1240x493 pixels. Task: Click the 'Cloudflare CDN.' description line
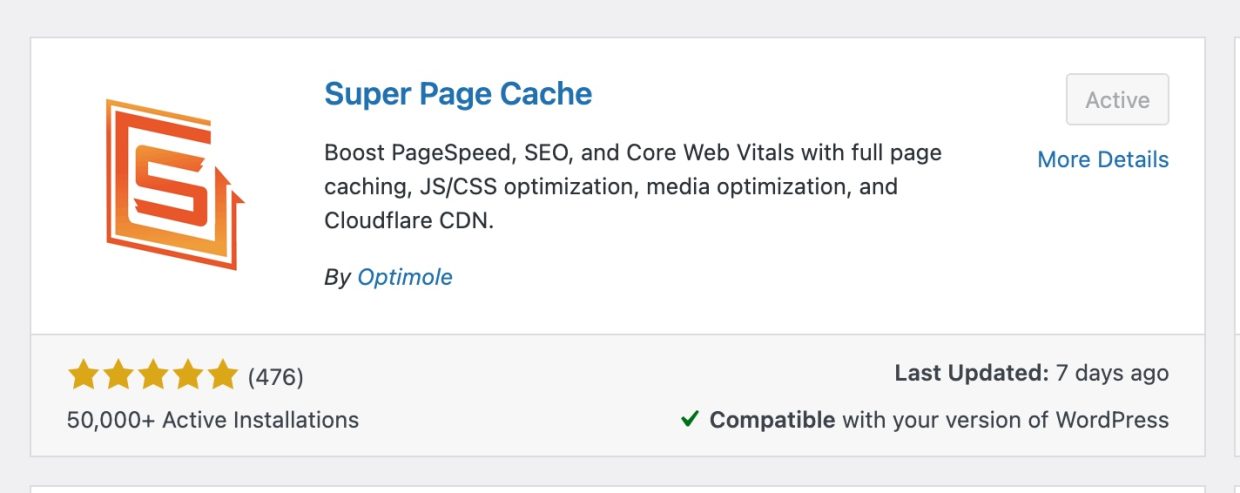tap(409, 221)
